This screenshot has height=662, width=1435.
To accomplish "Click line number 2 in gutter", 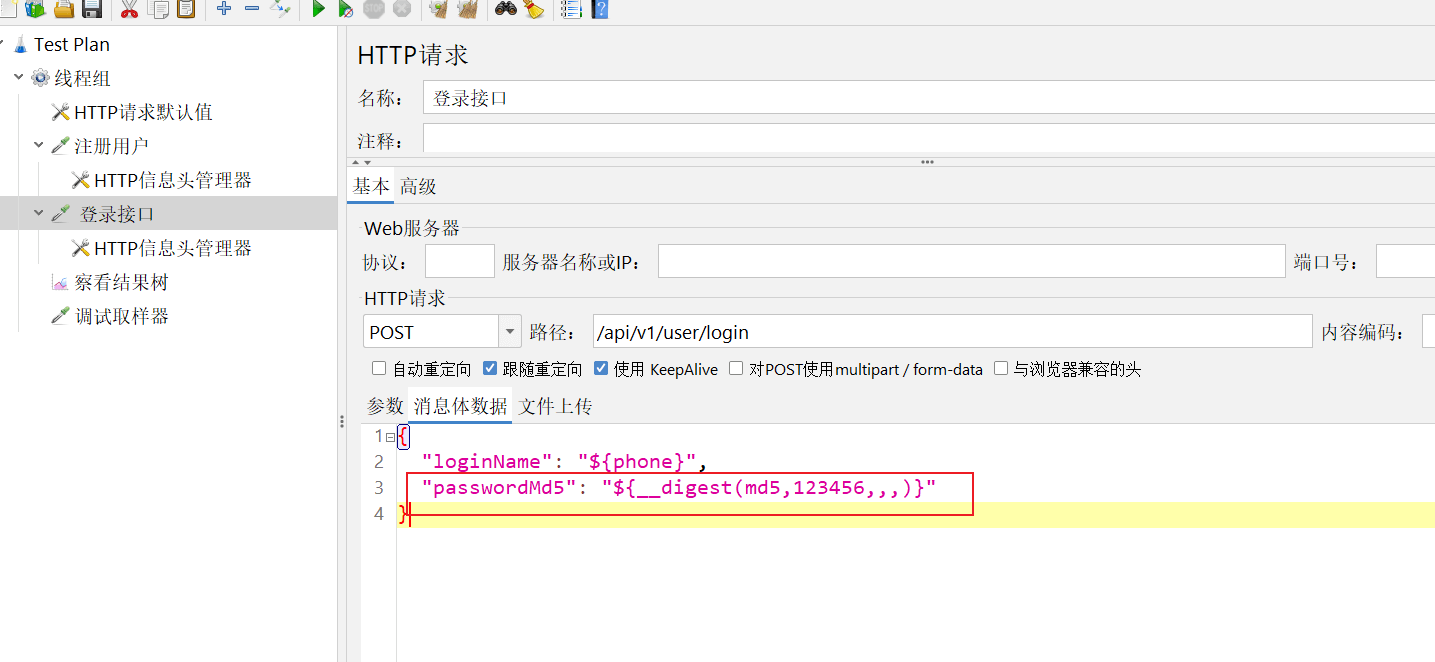I will coord(378,462).
